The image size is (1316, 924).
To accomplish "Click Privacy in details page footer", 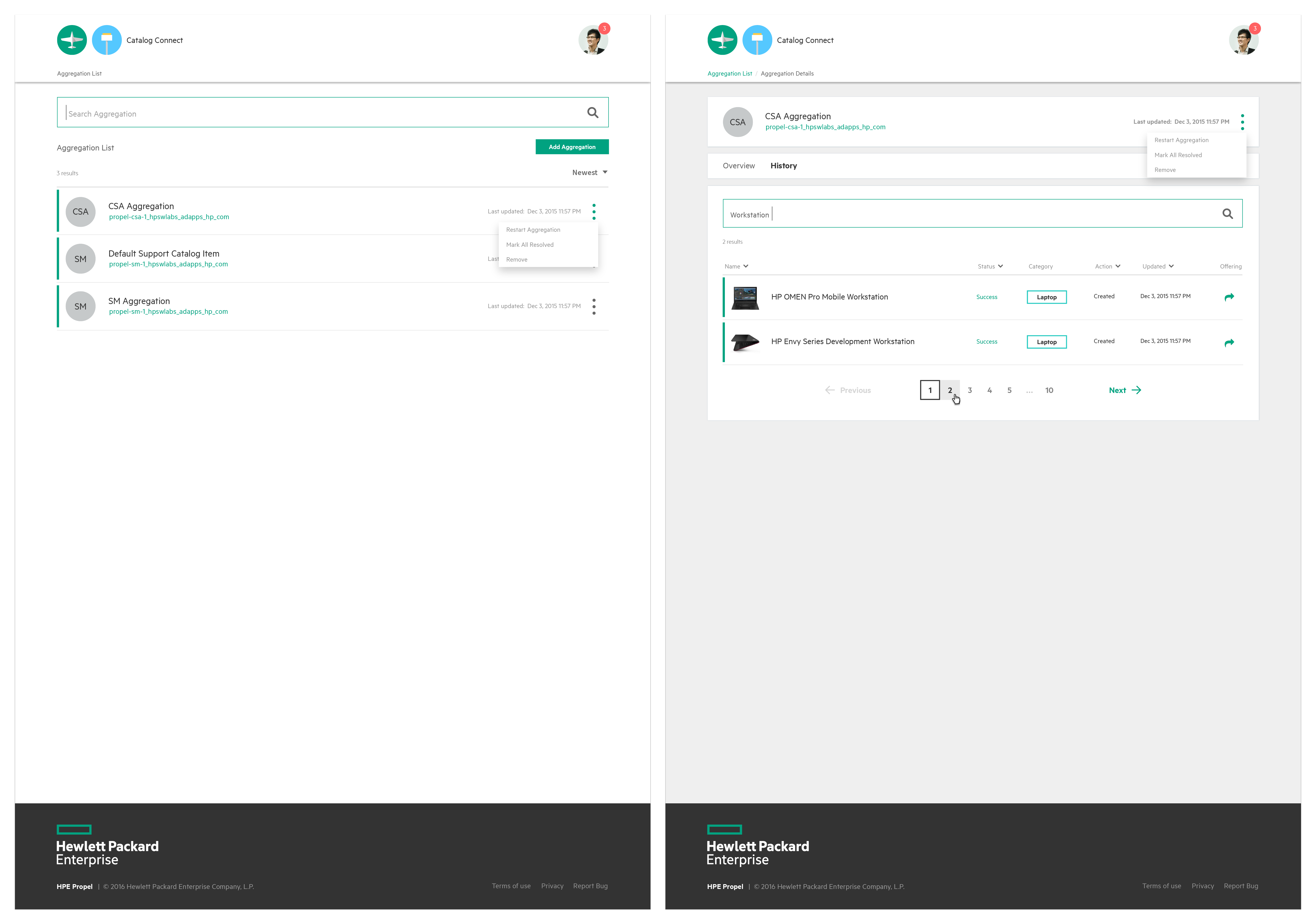I will pyautogui.click(x=1203, y=886).
